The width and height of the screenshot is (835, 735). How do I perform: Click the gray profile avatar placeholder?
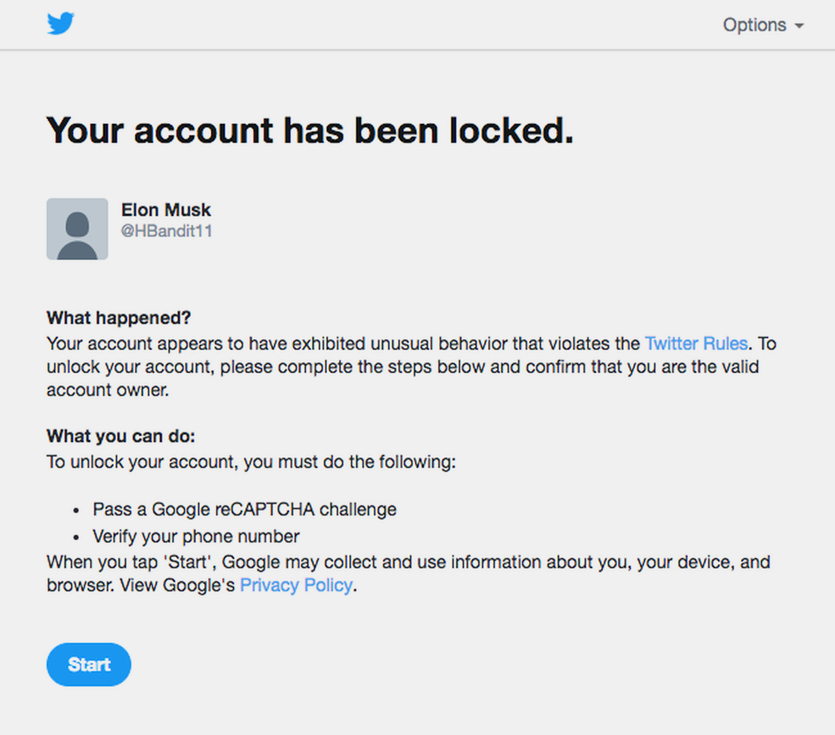(x=77, y=229)
